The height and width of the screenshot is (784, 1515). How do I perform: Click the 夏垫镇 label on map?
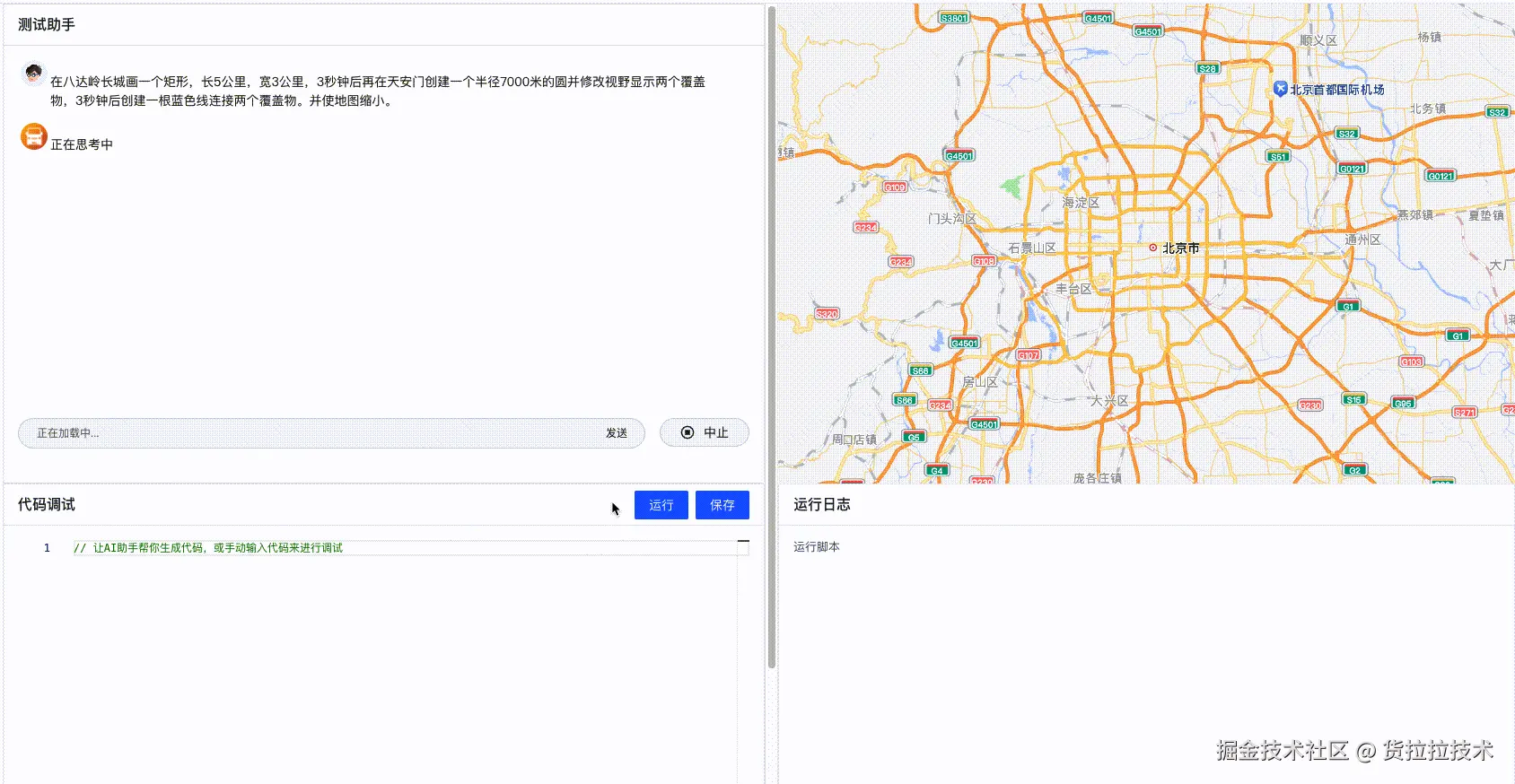tap(1486, 216)
